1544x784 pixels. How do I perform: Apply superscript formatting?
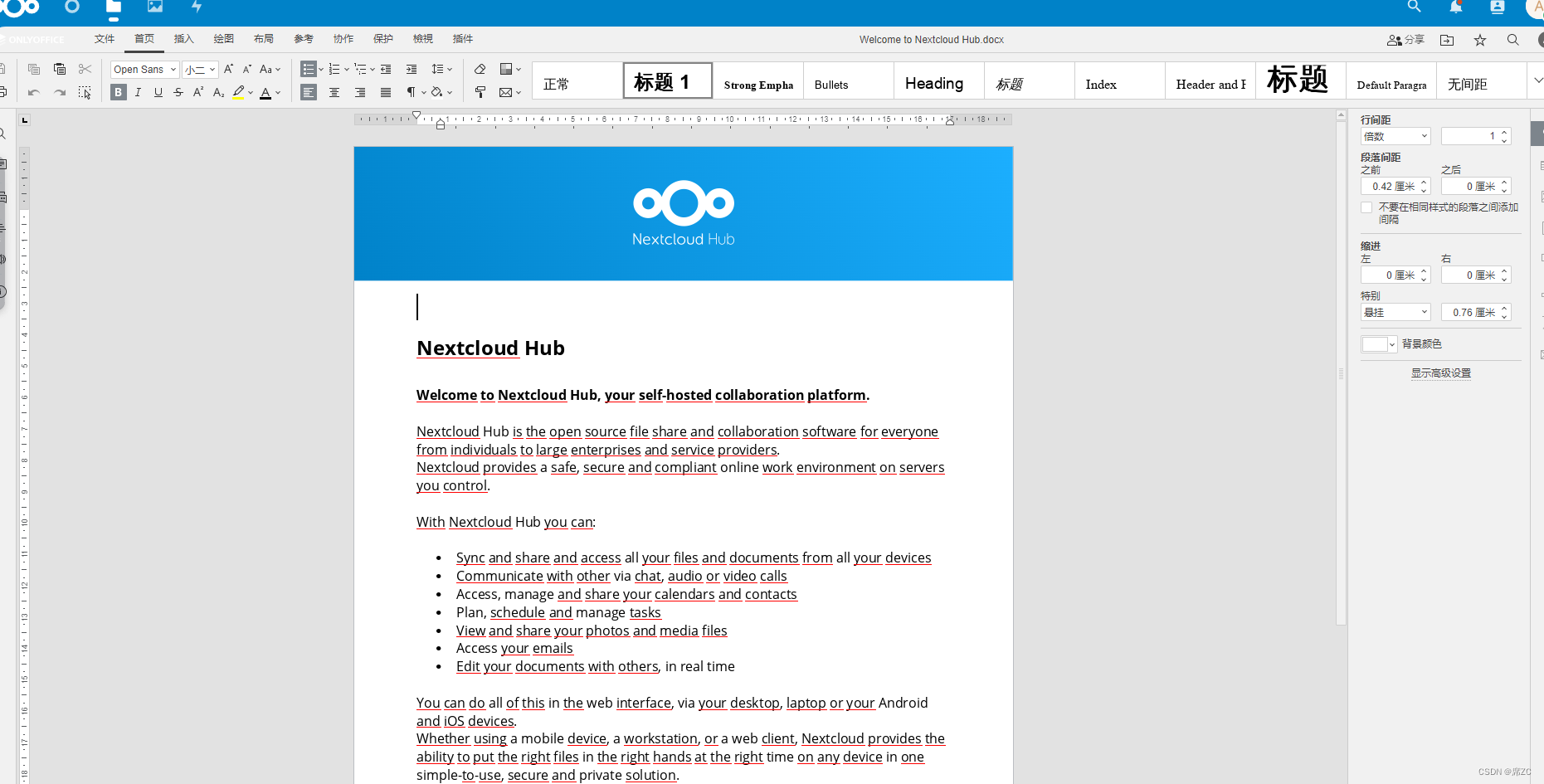pos(198,93)
